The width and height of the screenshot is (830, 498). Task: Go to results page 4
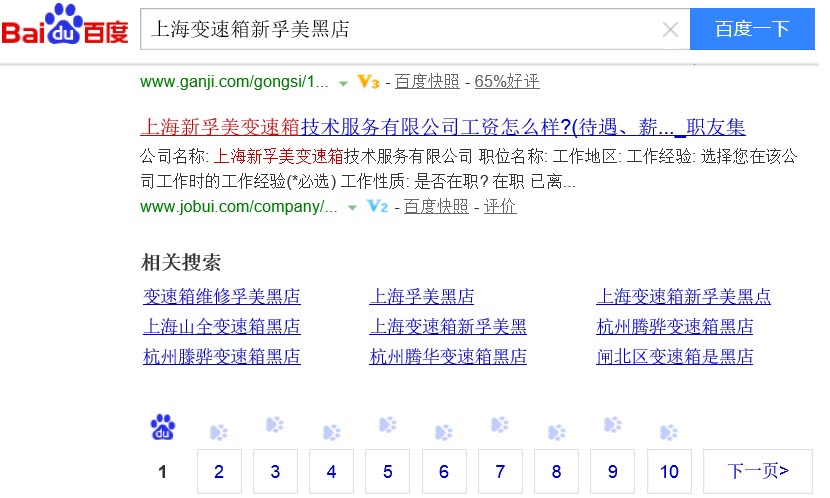(331, 472)
